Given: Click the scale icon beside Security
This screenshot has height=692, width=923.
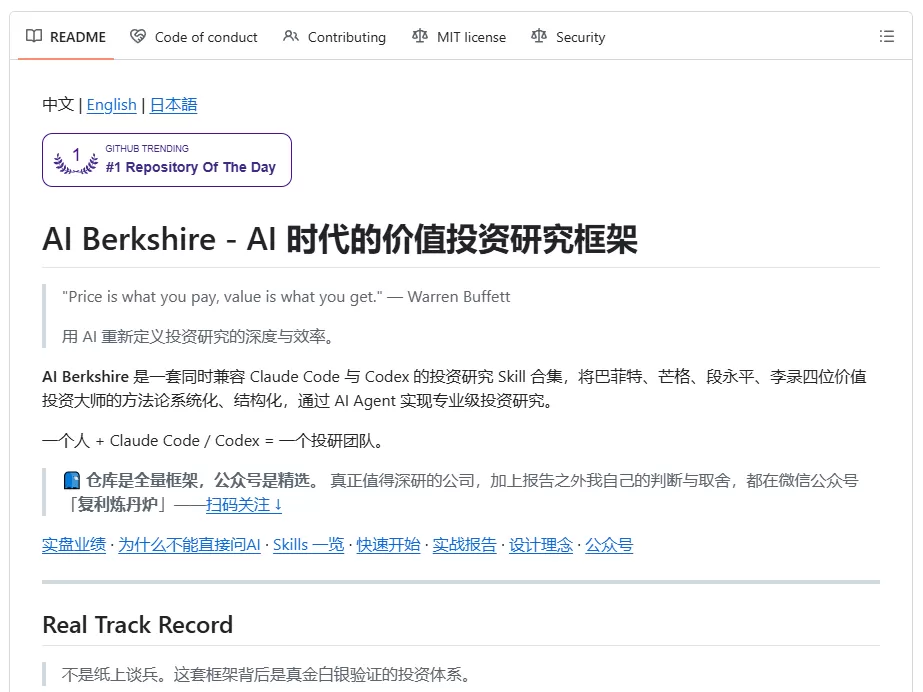Looking at the screenshot, I should (x=539, y=36).
